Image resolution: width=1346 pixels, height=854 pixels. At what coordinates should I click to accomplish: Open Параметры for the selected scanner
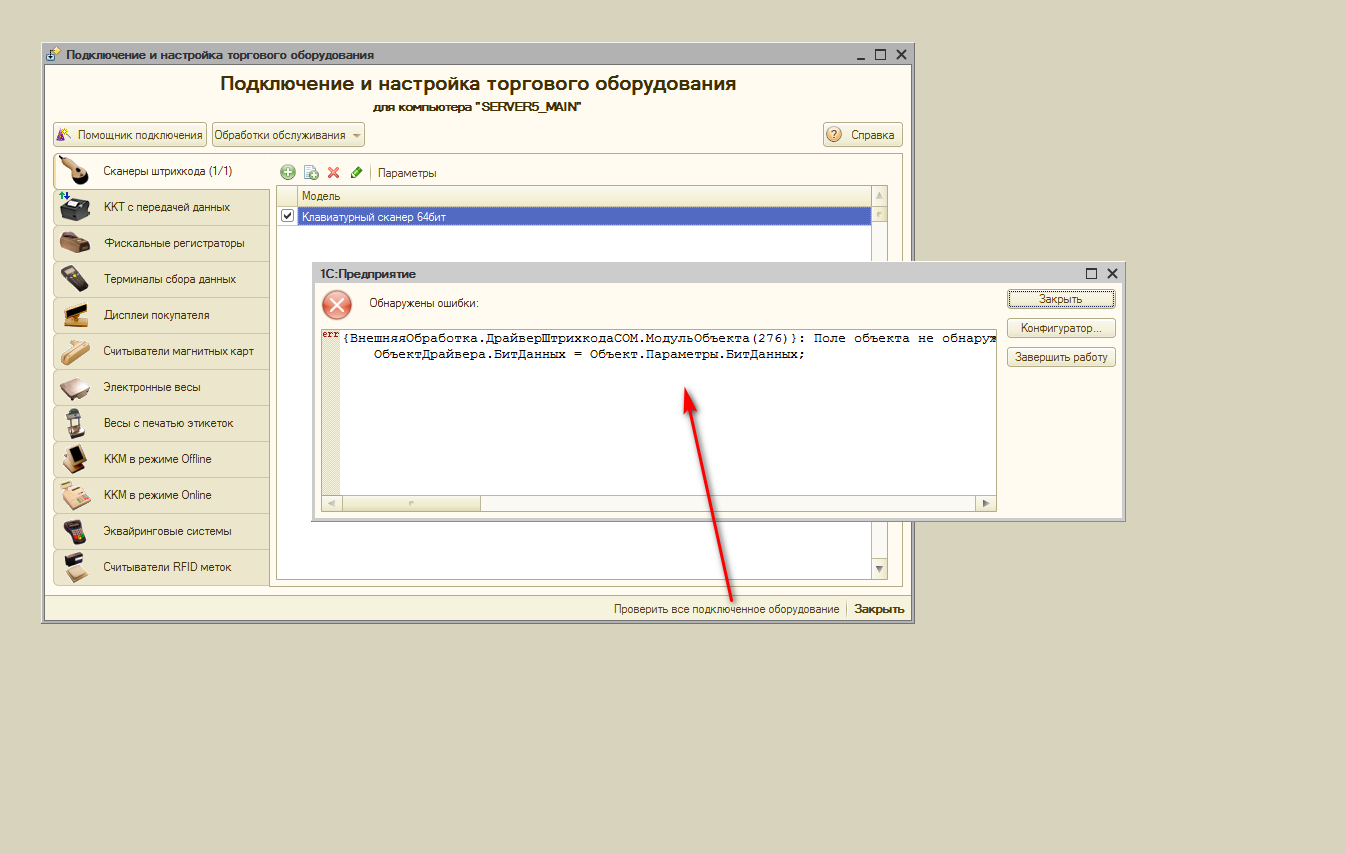(407, 173)
